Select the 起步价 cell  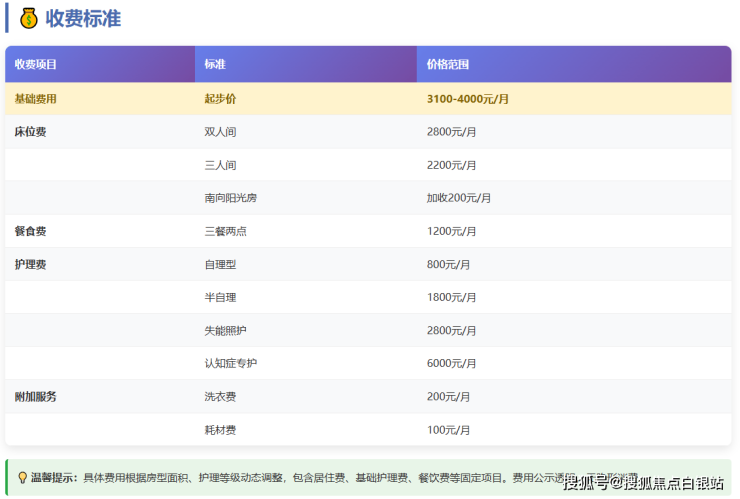(220, 99)
